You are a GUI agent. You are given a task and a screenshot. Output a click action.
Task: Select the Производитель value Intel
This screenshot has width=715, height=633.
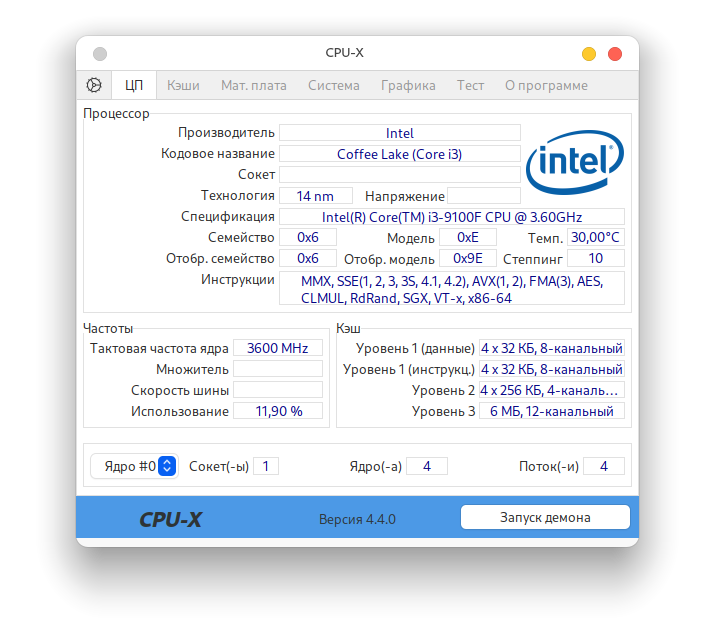[x=400, y=133]
